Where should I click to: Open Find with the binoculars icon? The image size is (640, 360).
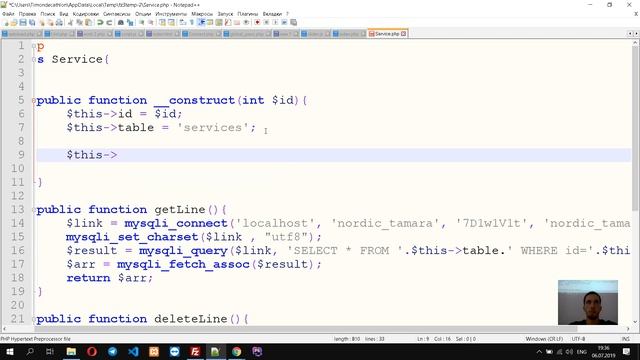point(121,22)
